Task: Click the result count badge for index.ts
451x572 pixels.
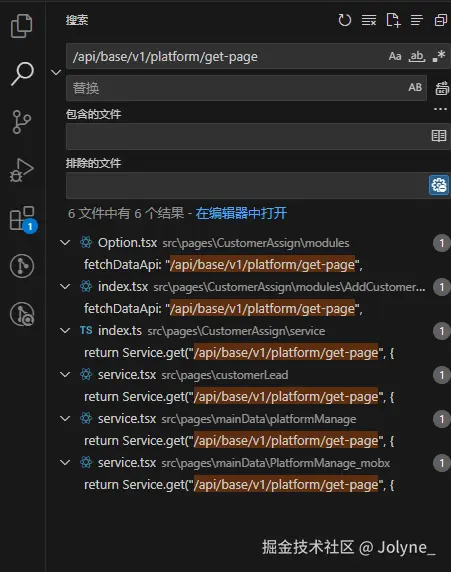Action: pyautogui.click(x=442, y=331)
